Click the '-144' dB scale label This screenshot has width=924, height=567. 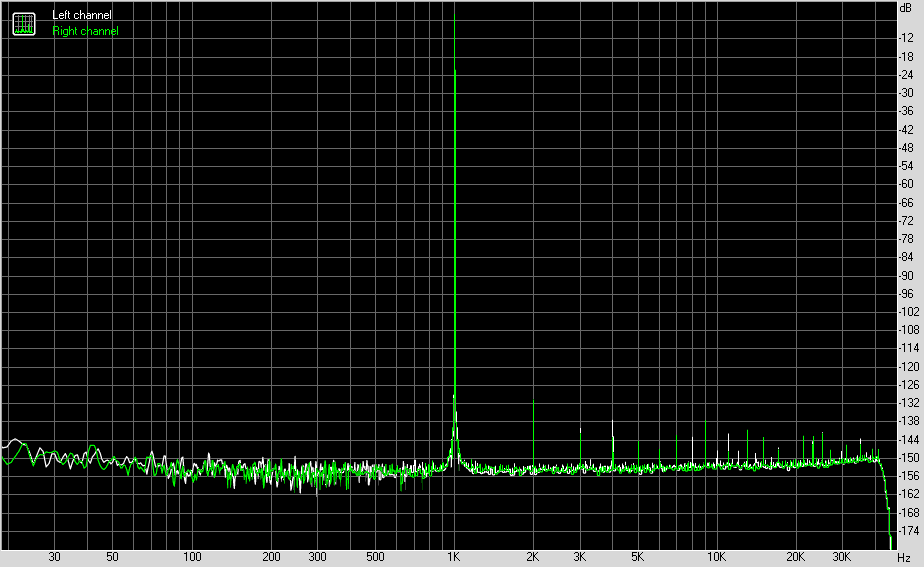point(908,440)
